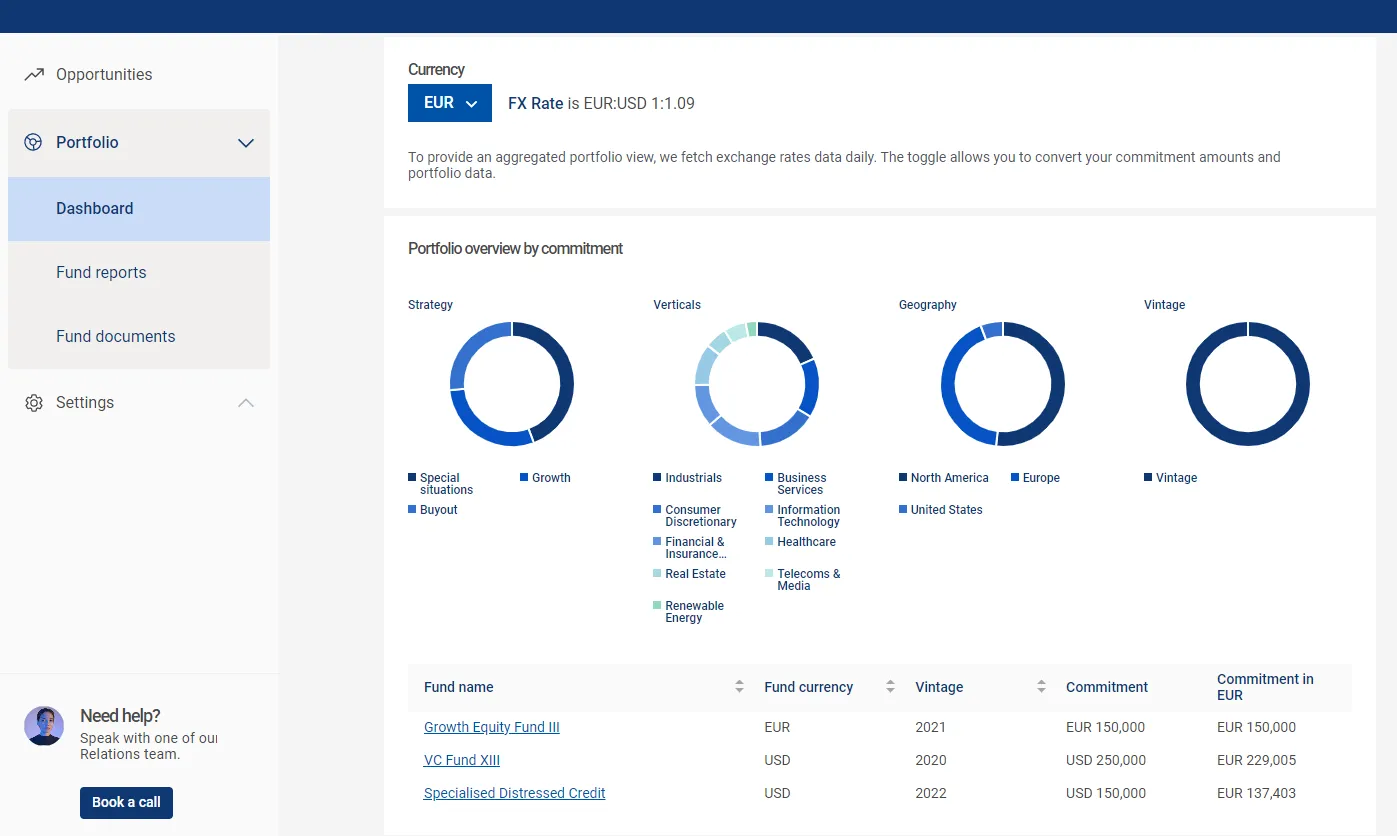Switch to Fund reports
The width and height of the screenshot is (1397, 836).
[101, 272]
